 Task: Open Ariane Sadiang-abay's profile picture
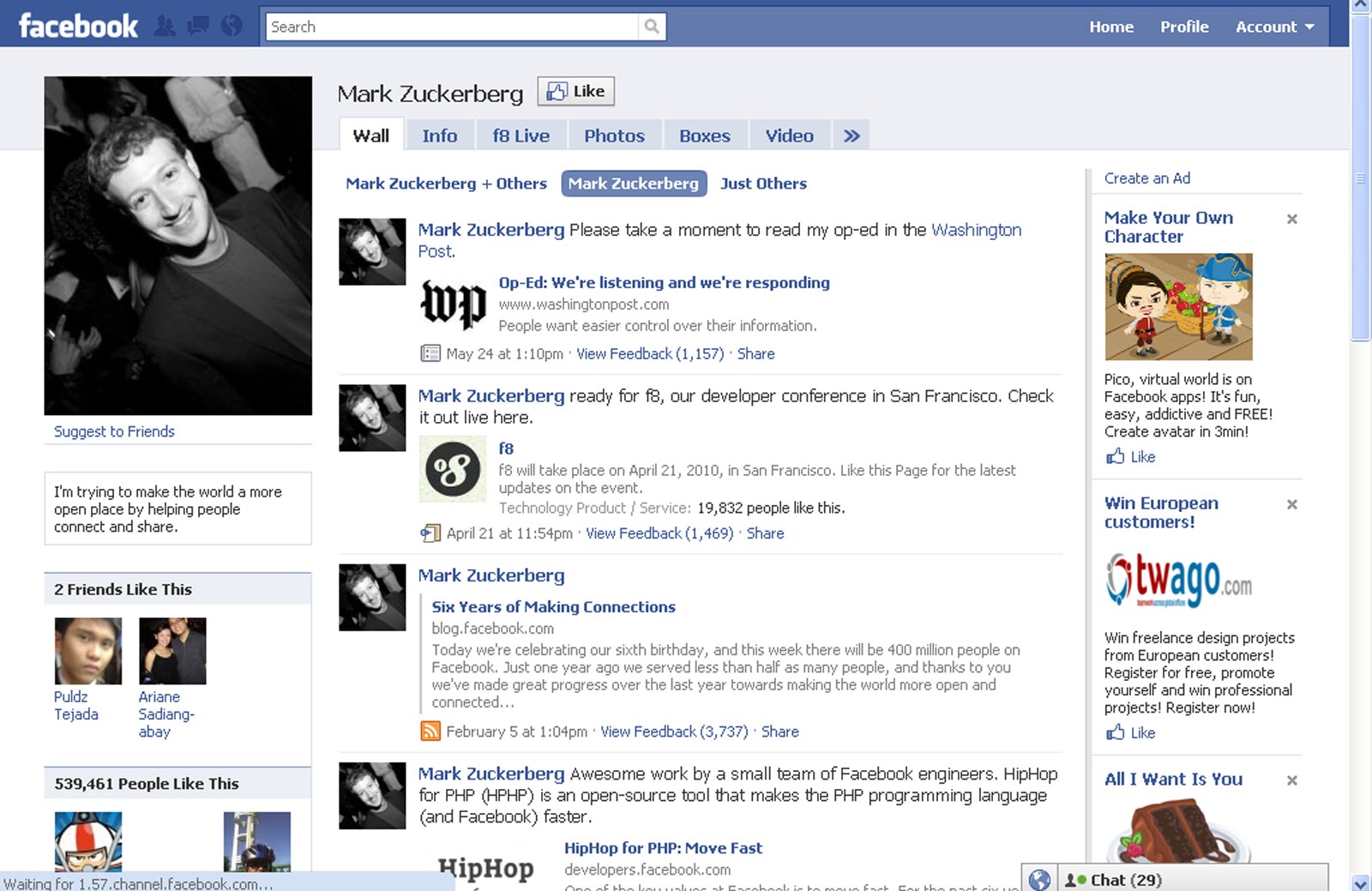(x=172, y=651)
